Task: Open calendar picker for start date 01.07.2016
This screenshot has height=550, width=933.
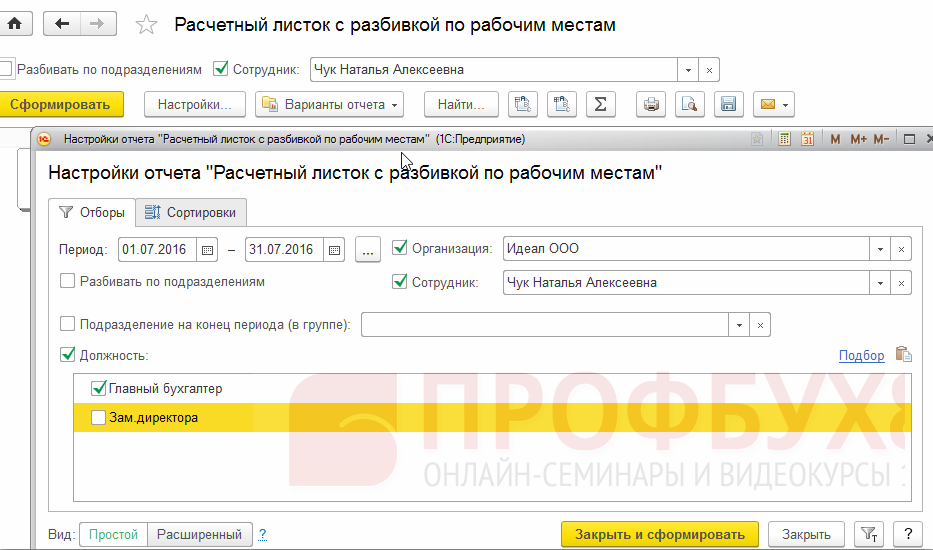Action: [x=207, y=250]
